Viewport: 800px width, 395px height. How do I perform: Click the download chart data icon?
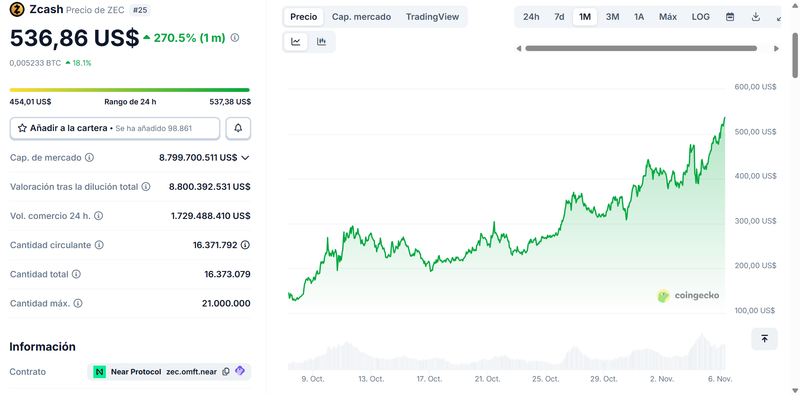coord(756,17)
